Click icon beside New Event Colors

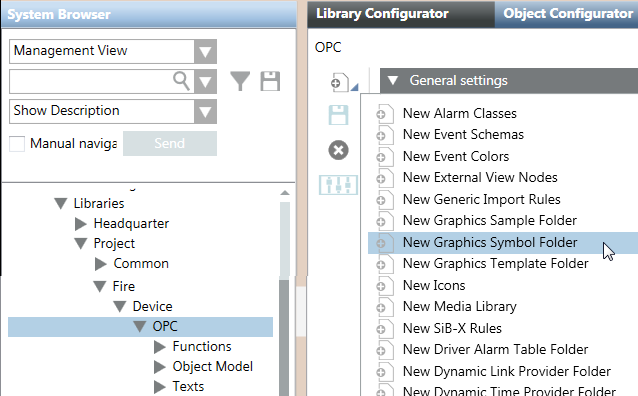click(385, 157)
